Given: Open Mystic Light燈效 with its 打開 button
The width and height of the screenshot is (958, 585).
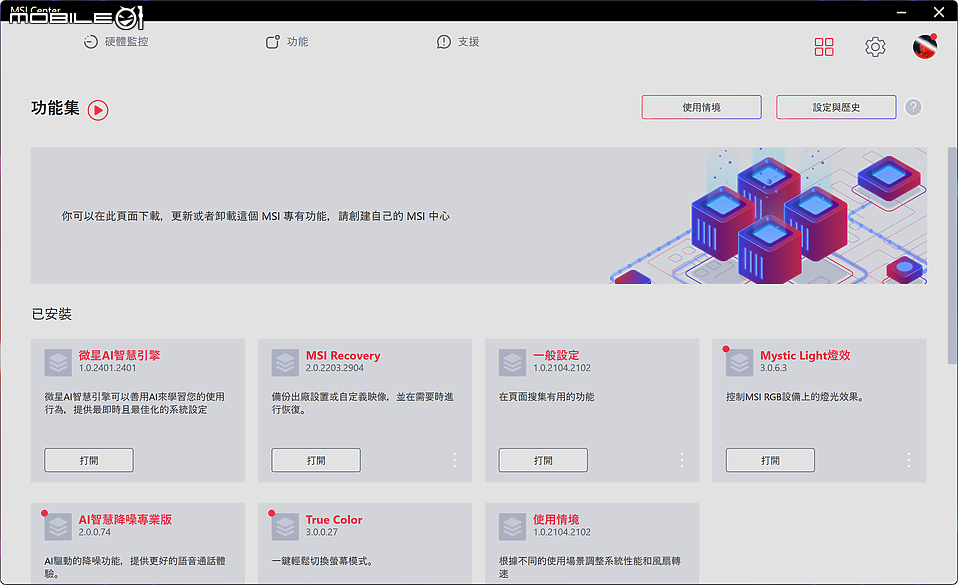Looking at the screenshot, I should [770, 460].
